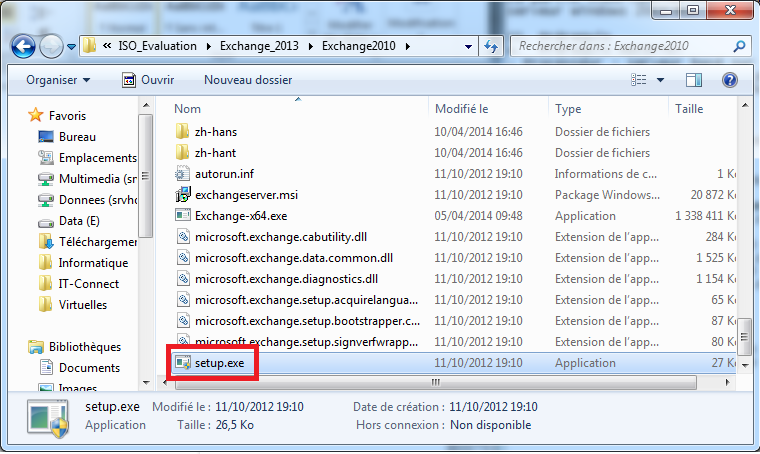The width and height of the screenshot is (760, 454).
Task: Select microsoft.exchange.data.common.dll file icon
Action: [x=183, y=258]
